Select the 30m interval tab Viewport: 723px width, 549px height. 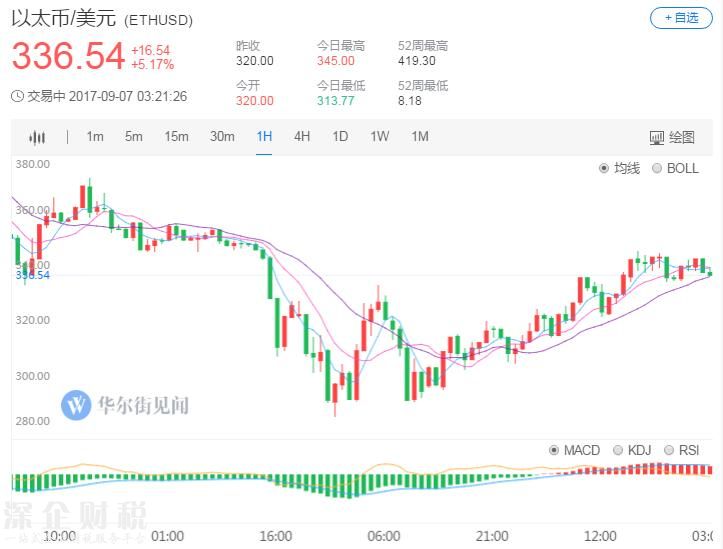pos(222,136)
